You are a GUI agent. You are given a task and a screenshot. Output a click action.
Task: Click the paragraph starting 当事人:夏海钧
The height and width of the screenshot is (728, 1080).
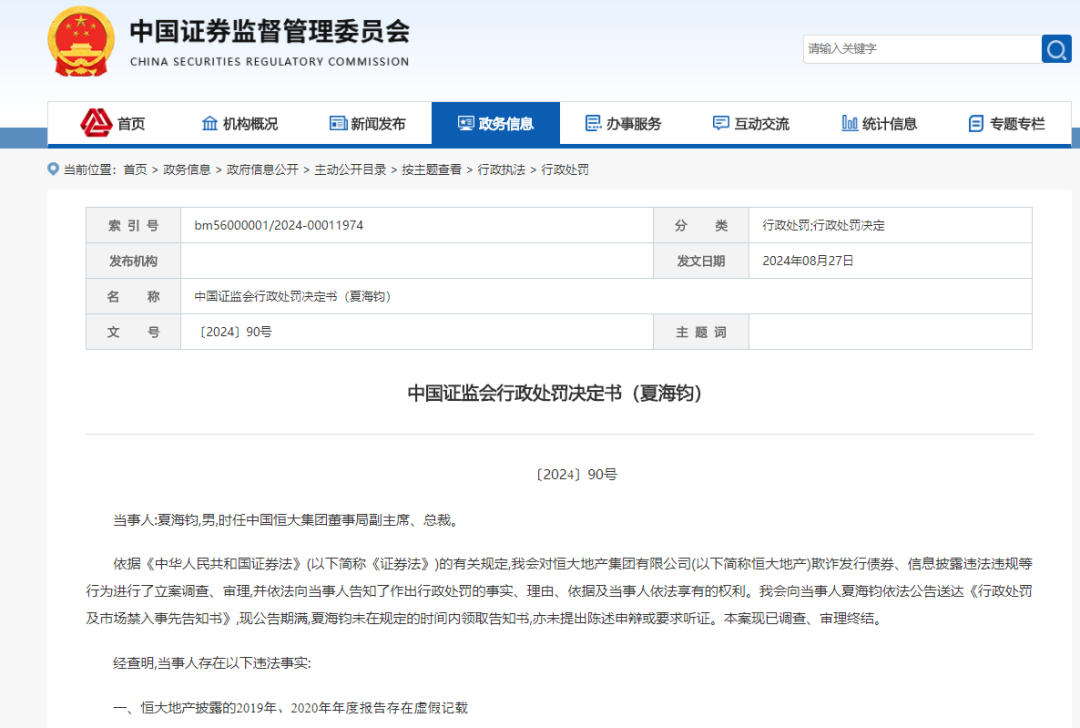coord(287,520)
